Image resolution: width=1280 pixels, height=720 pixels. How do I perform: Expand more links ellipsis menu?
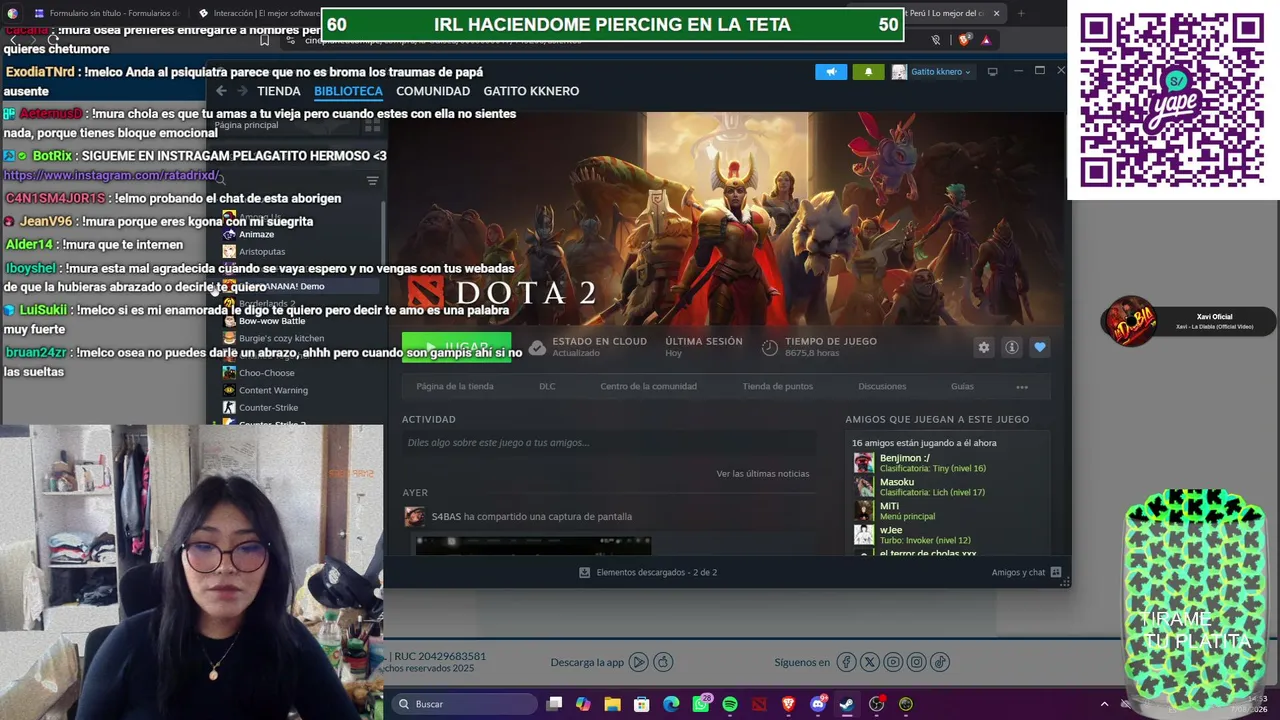pyautogui.click(x=1022, y=386)
